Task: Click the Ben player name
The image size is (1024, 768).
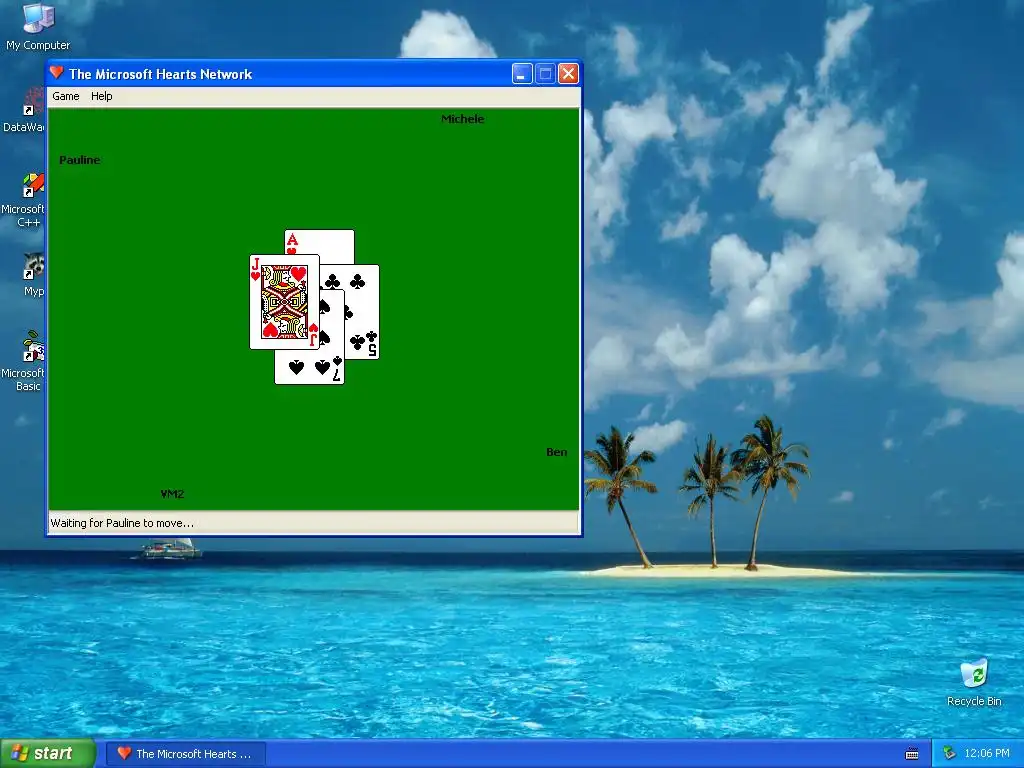Action: pos(556,452)
